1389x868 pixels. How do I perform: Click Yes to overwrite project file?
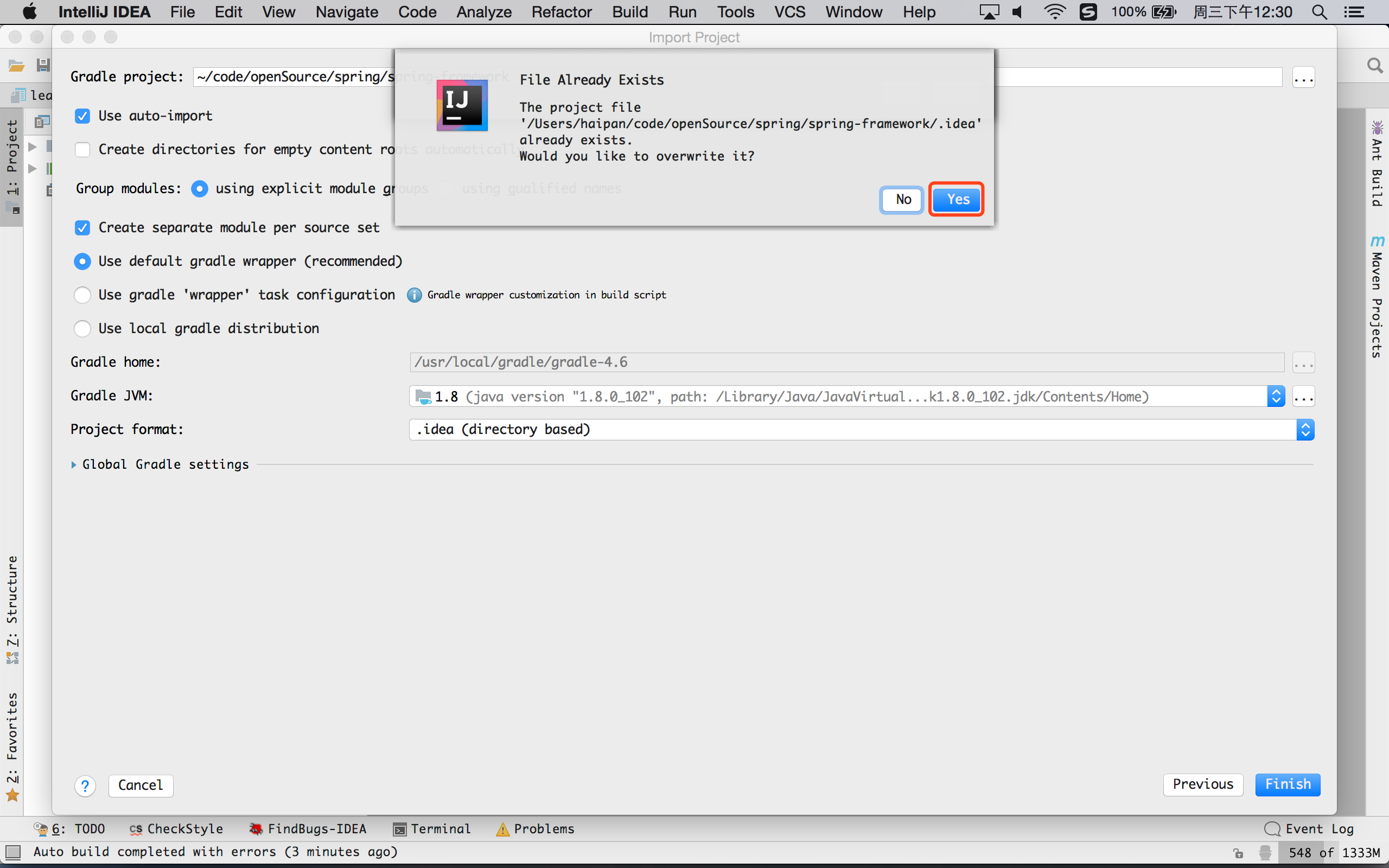955,199
